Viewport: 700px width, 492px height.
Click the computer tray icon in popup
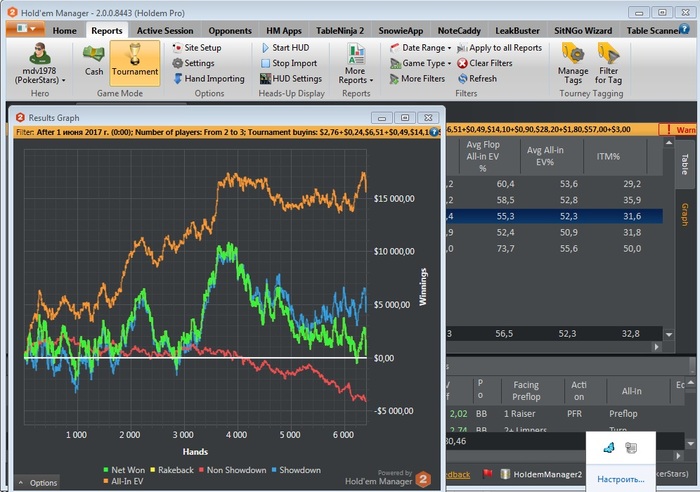click(x=631, y=447)
